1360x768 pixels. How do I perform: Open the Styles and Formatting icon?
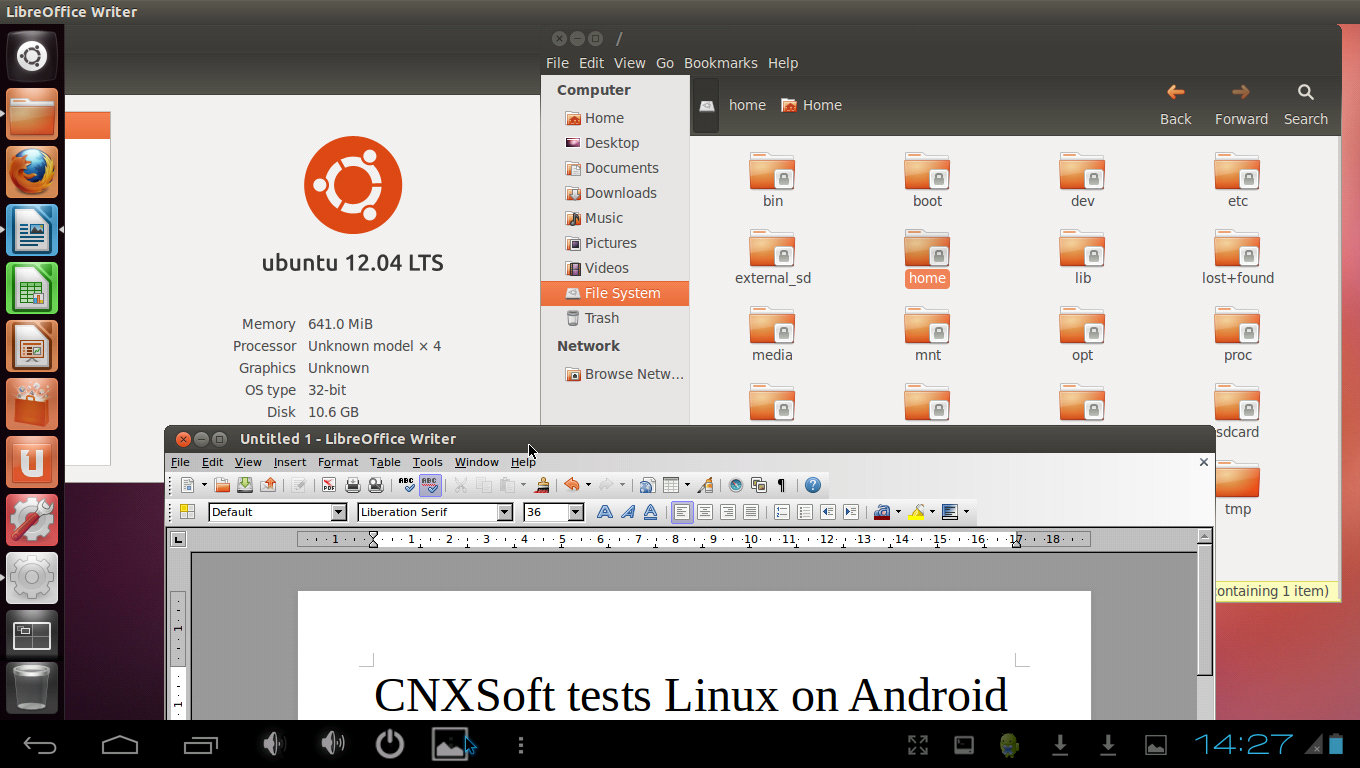(187, 512)
